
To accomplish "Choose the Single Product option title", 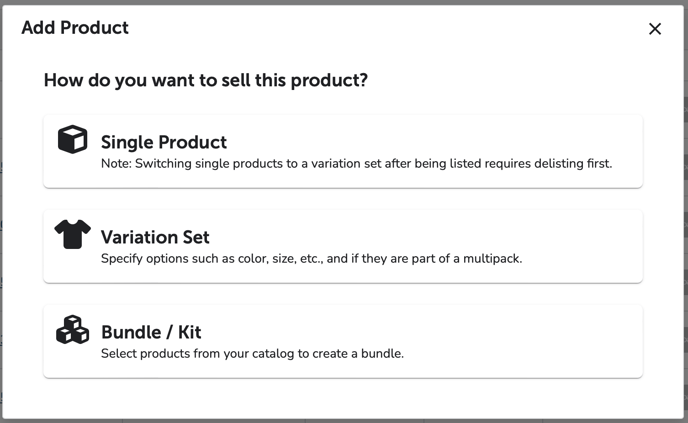I will point(164,142).
